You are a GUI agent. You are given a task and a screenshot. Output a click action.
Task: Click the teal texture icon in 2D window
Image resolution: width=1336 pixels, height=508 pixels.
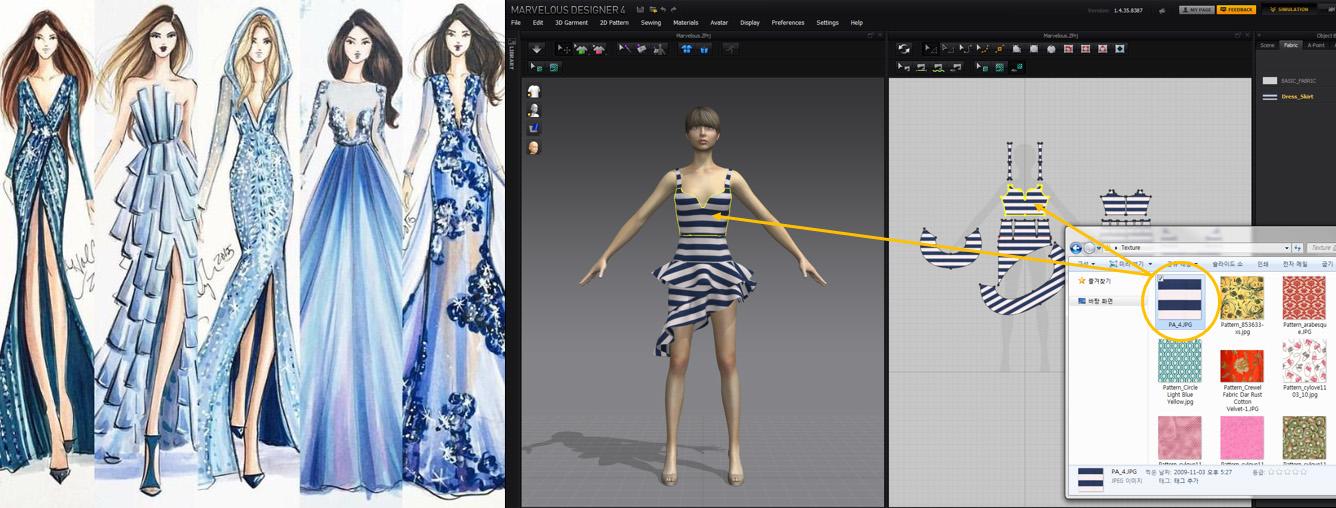[x=1000, y=67]
